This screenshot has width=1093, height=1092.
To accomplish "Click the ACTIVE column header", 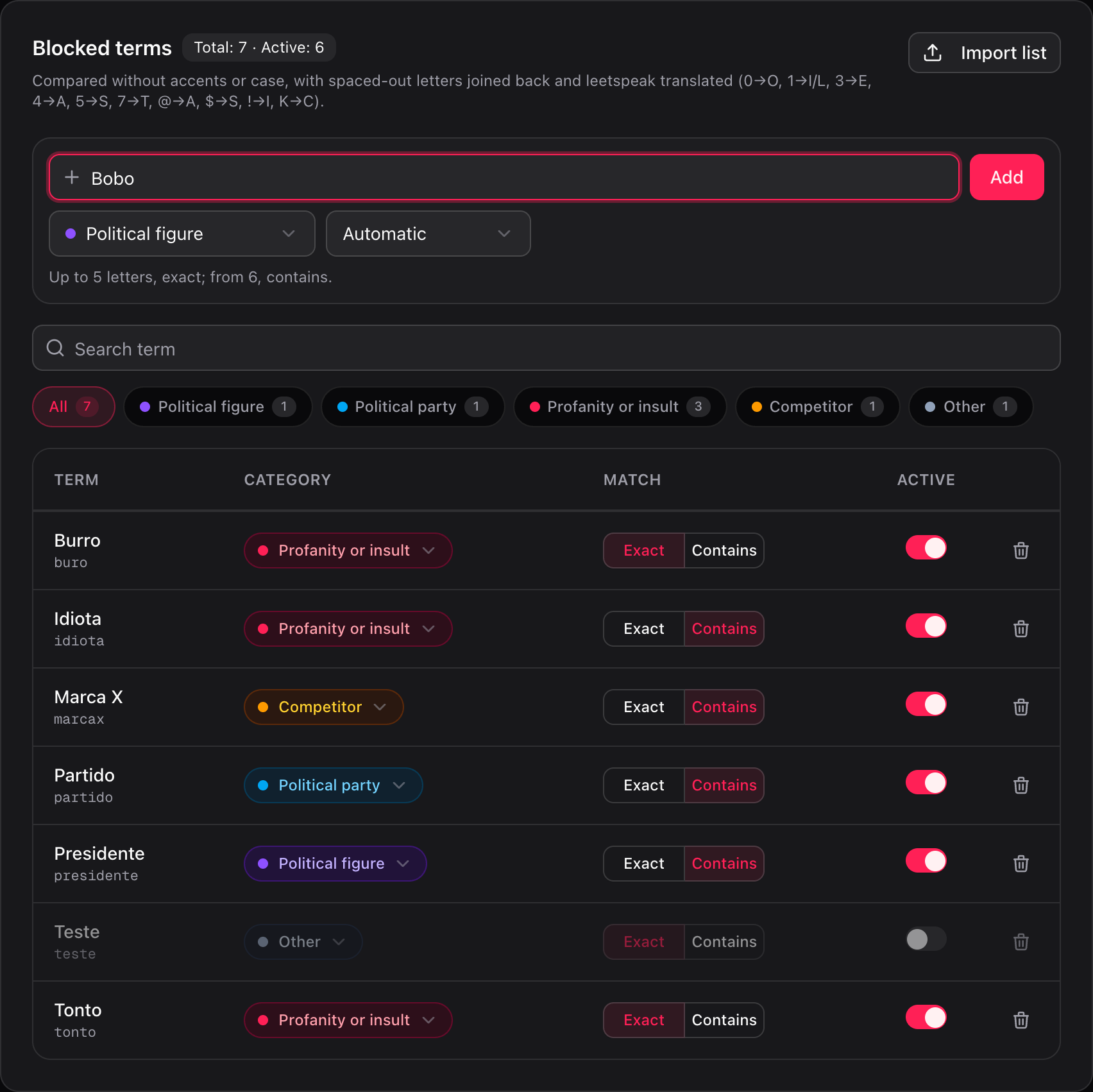I will pos(926,480).
